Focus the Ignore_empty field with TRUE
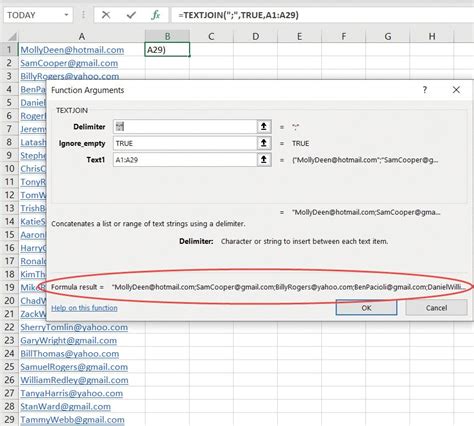The width and height of the screenshot is (474, 426). (185, 143)
